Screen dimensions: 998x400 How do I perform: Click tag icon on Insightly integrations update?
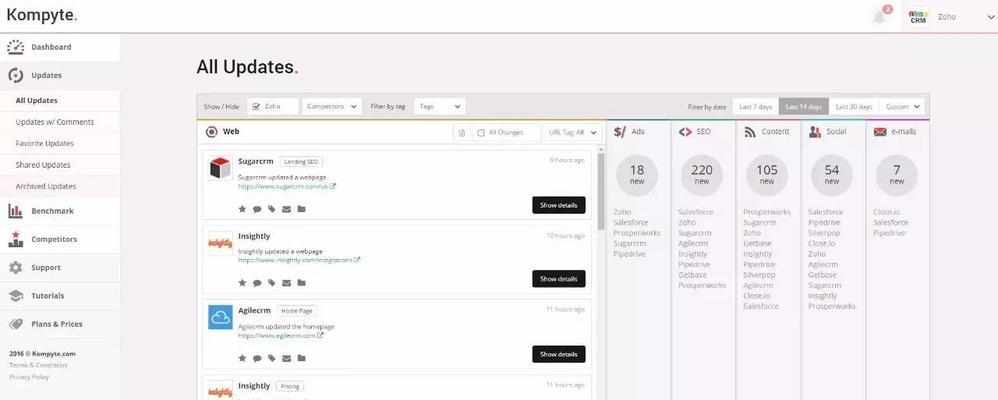coord(272,283)
